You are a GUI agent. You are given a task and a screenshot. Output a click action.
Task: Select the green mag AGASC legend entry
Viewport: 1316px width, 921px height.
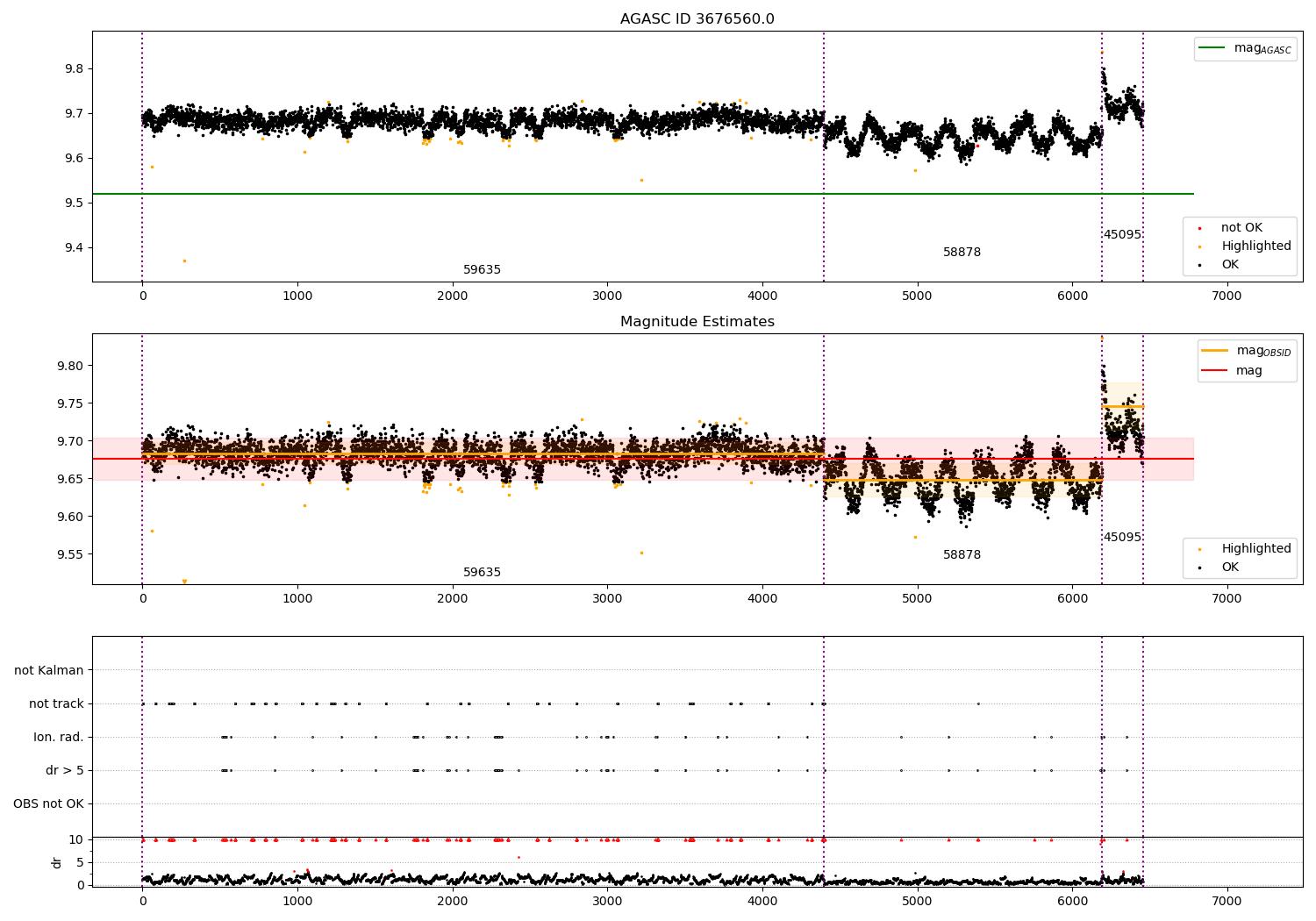coord(1245,48)
